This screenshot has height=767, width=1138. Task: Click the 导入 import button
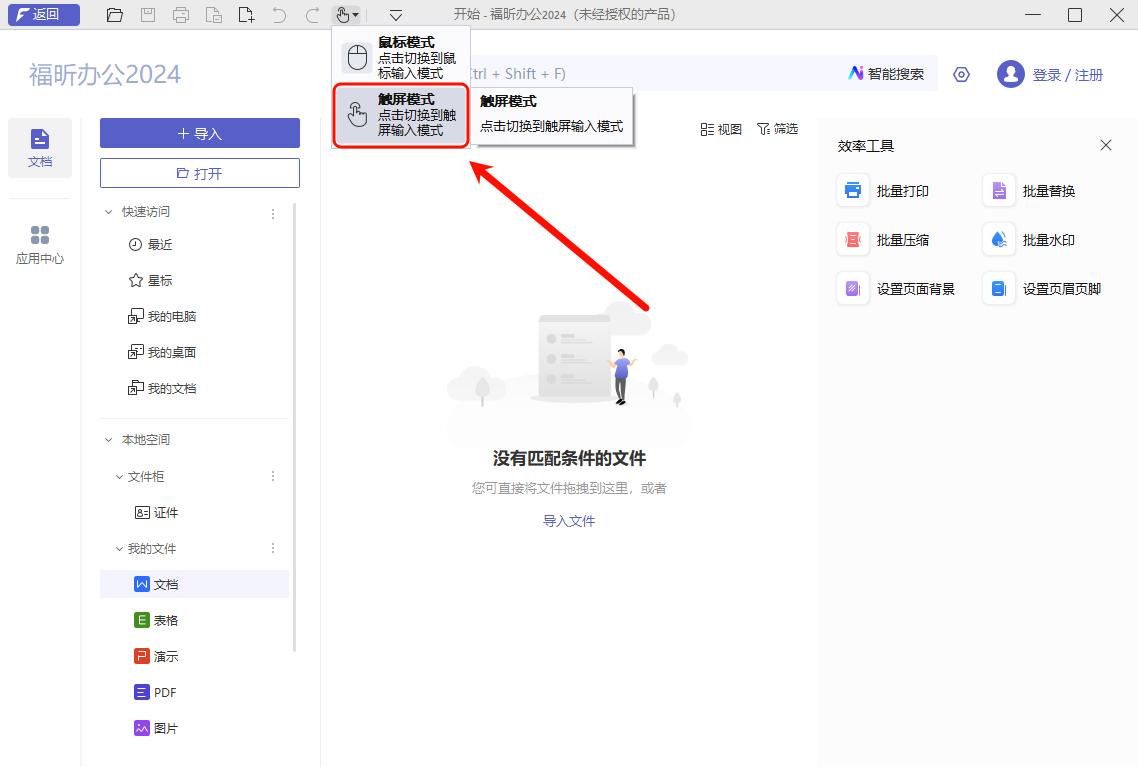coord(200,134)
